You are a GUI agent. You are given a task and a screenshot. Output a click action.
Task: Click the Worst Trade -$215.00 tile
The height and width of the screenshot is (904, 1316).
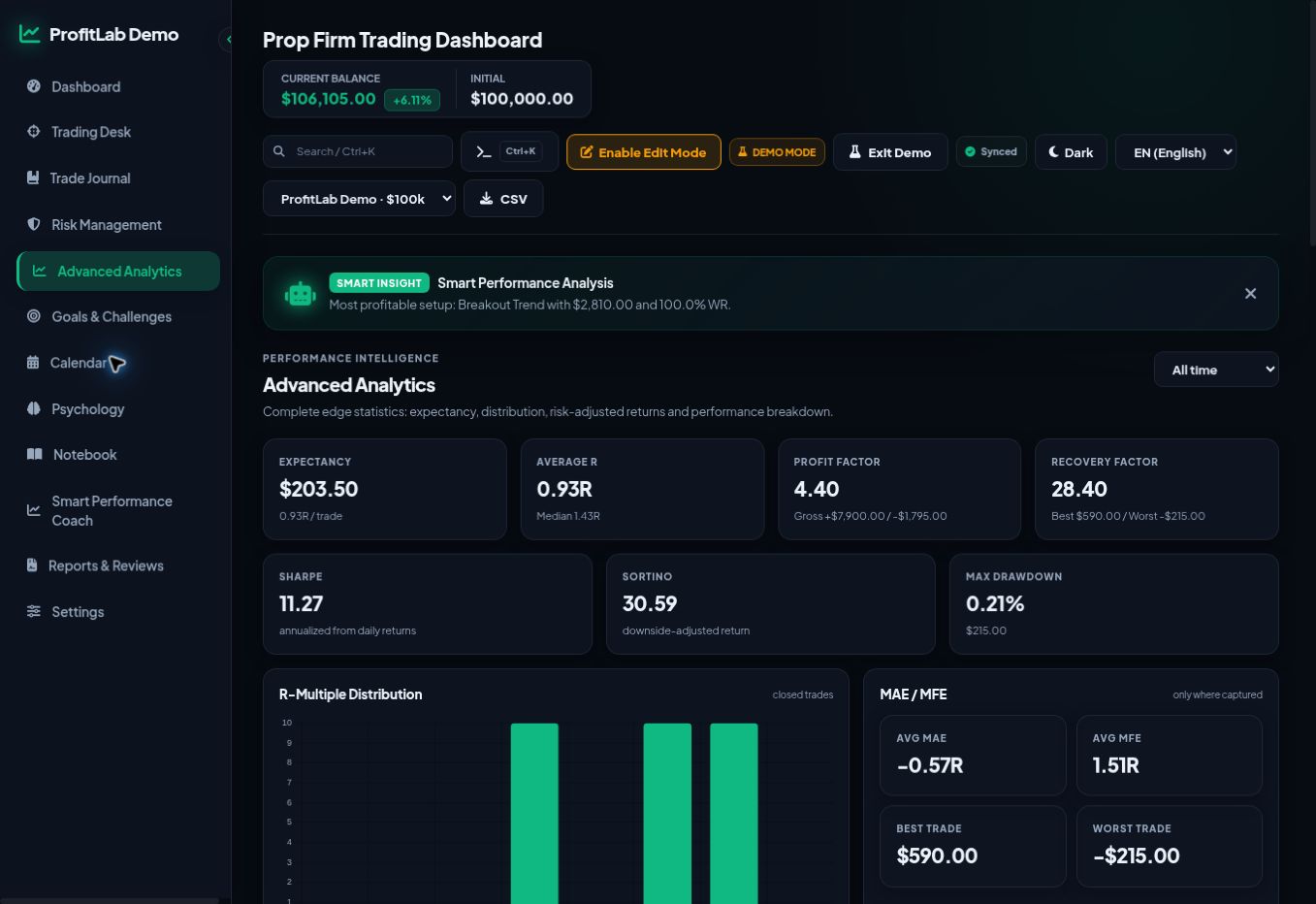pyautogui.click(x=1170, y=846)
